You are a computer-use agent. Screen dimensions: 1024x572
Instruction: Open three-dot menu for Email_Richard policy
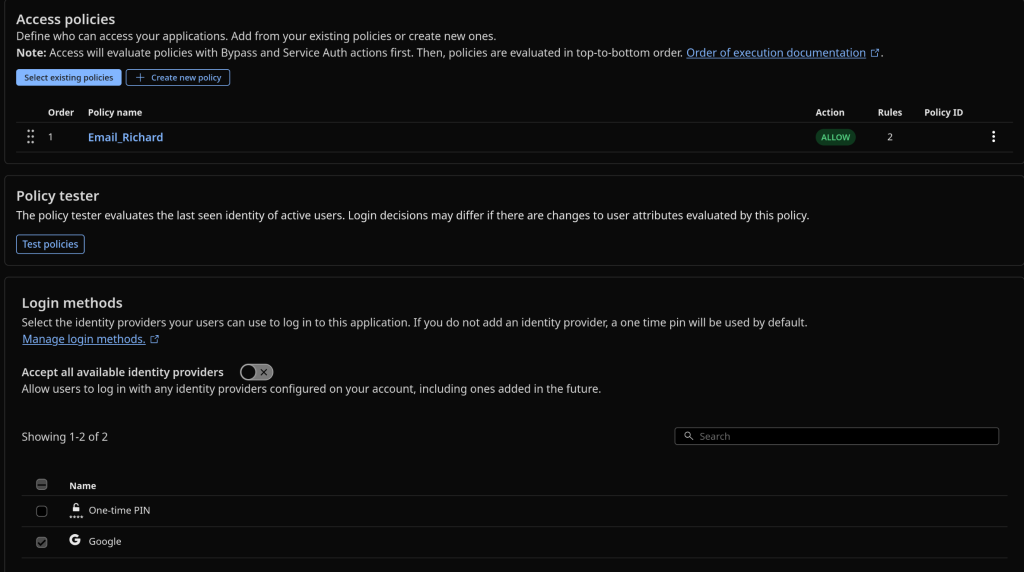point(992,137)
